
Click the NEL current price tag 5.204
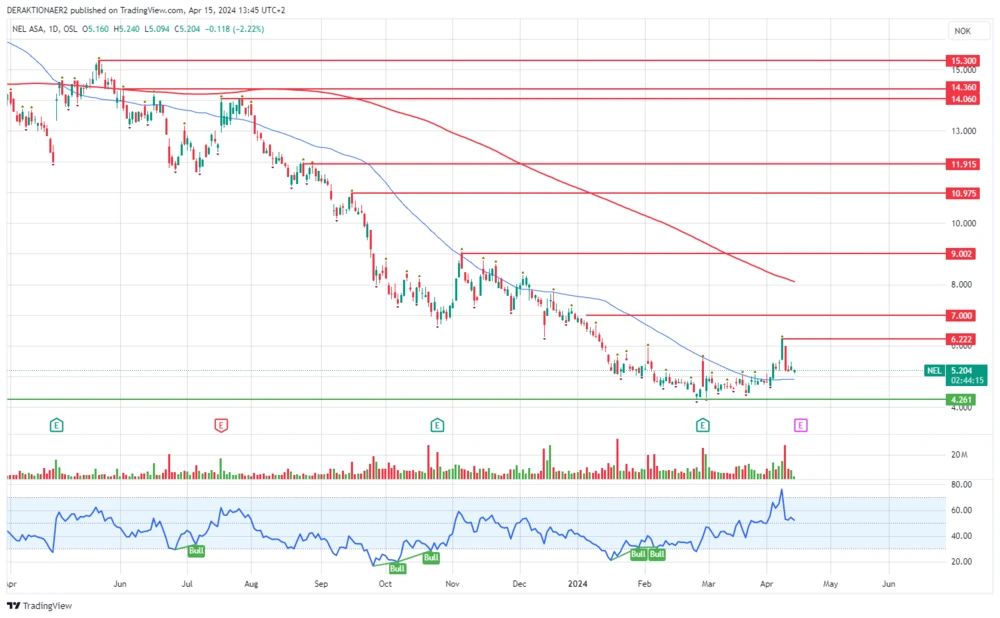pos(961,370)
